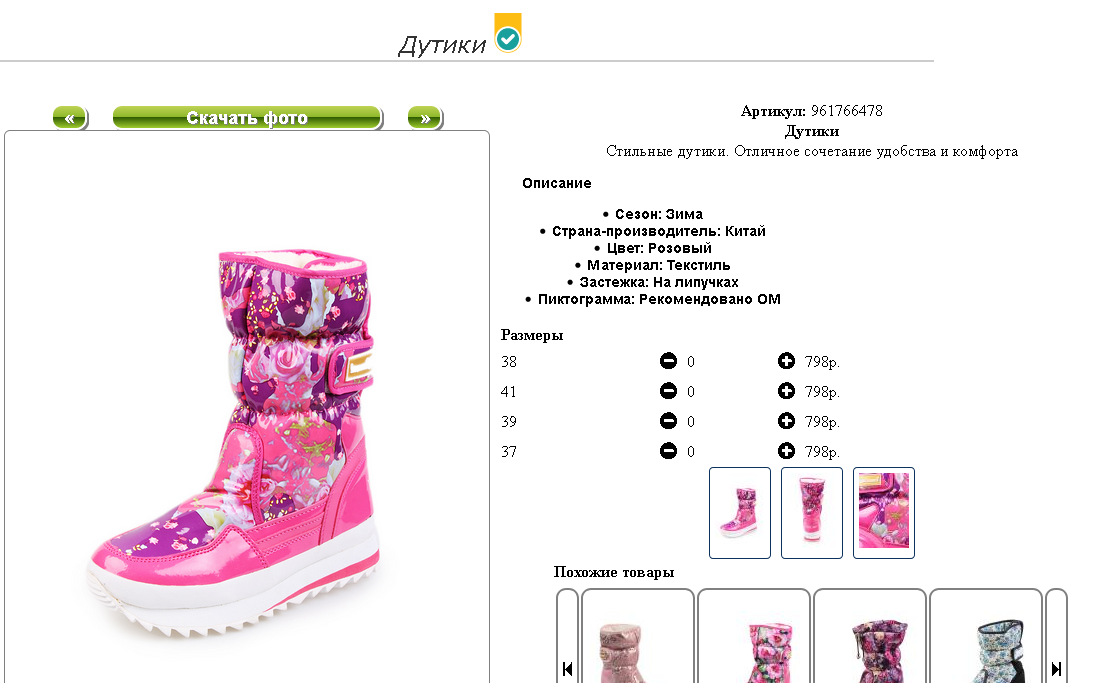Open the beige metallic boot similar item

click(638, 637)
